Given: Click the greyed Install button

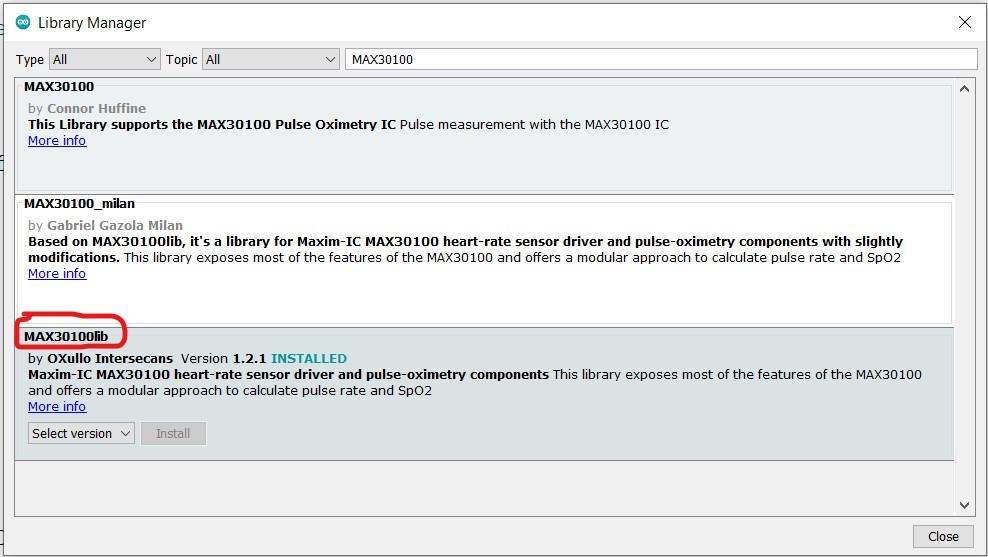Looking at the screenshot, I should coord(173,434).
